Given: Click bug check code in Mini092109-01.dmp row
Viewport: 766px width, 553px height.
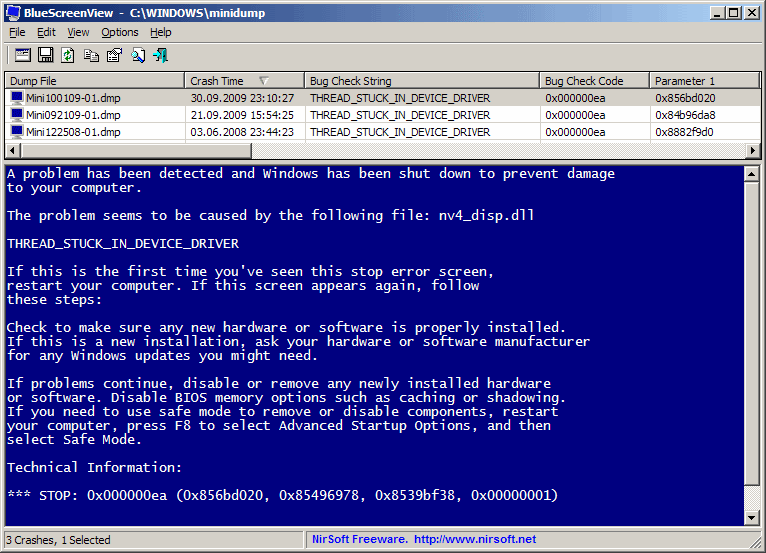Looking at the screenshot, I should 575,115.
